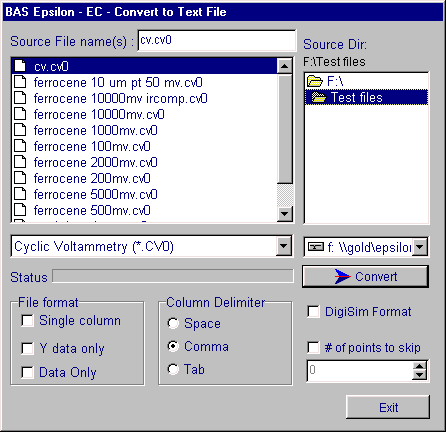Click the Source File name input field
The image size is (446, 432).
click(x=217, y=41)
